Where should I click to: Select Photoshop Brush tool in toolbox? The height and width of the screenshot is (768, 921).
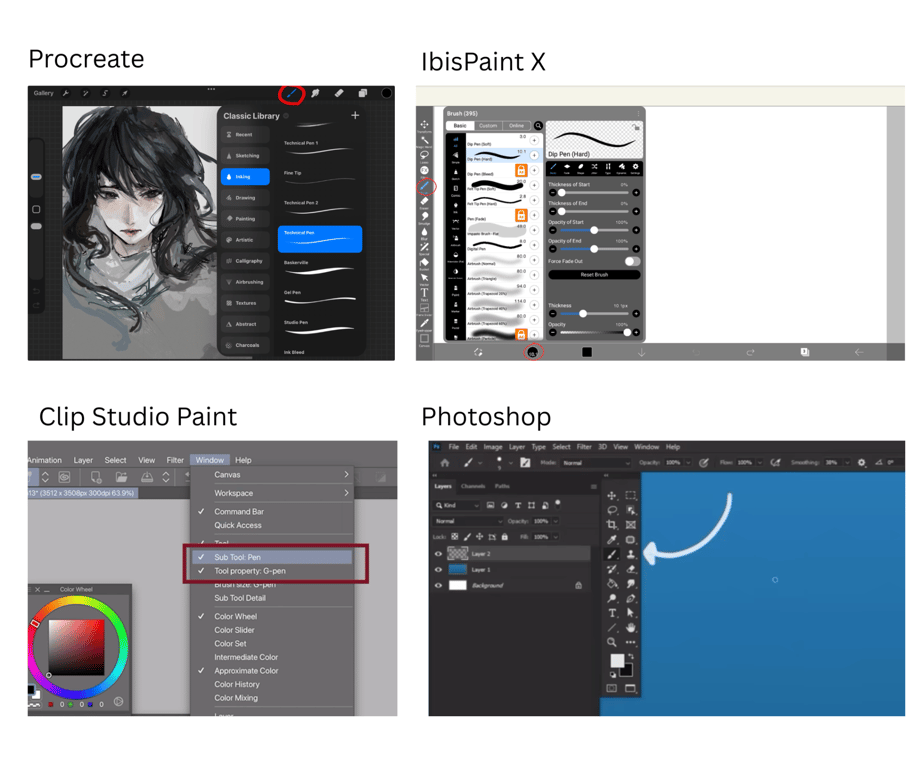click(x=611, y=554)
